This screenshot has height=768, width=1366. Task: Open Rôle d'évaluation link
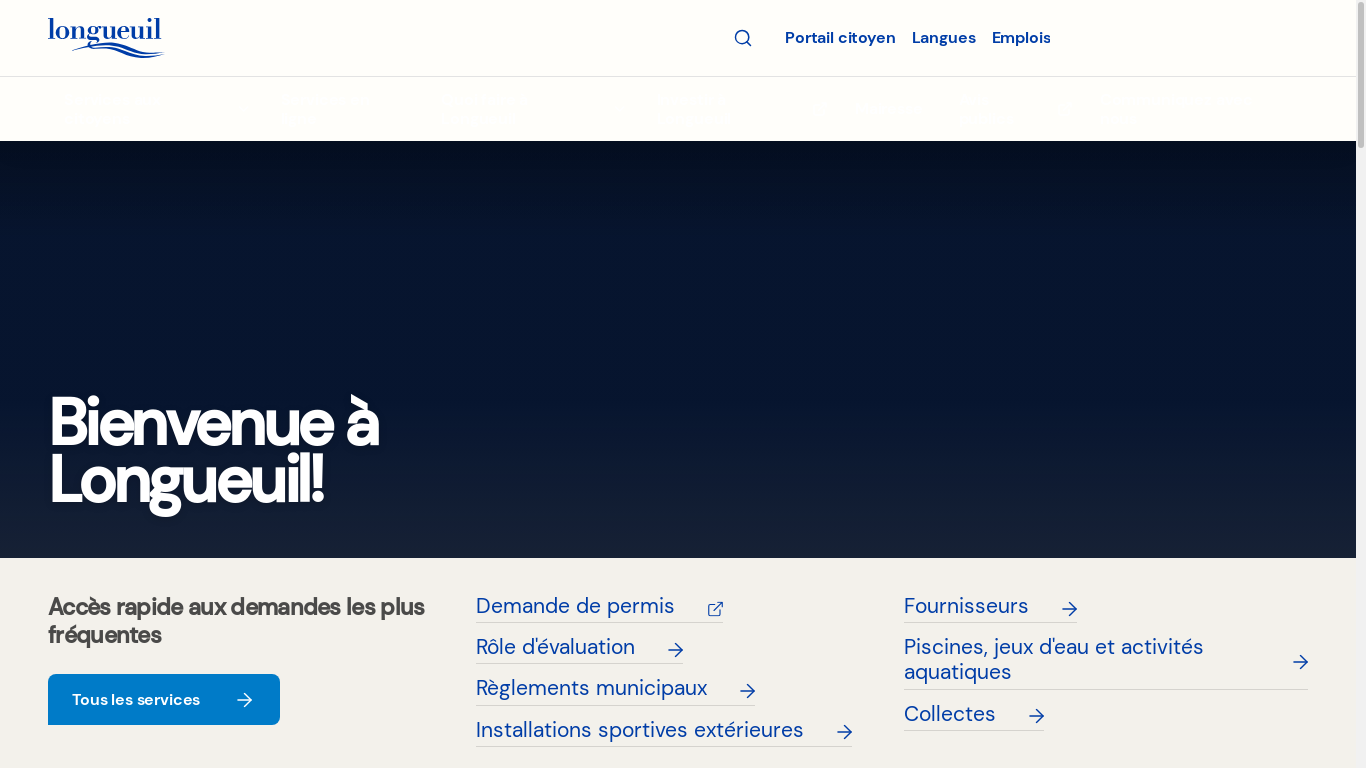(x=579, y=648)
